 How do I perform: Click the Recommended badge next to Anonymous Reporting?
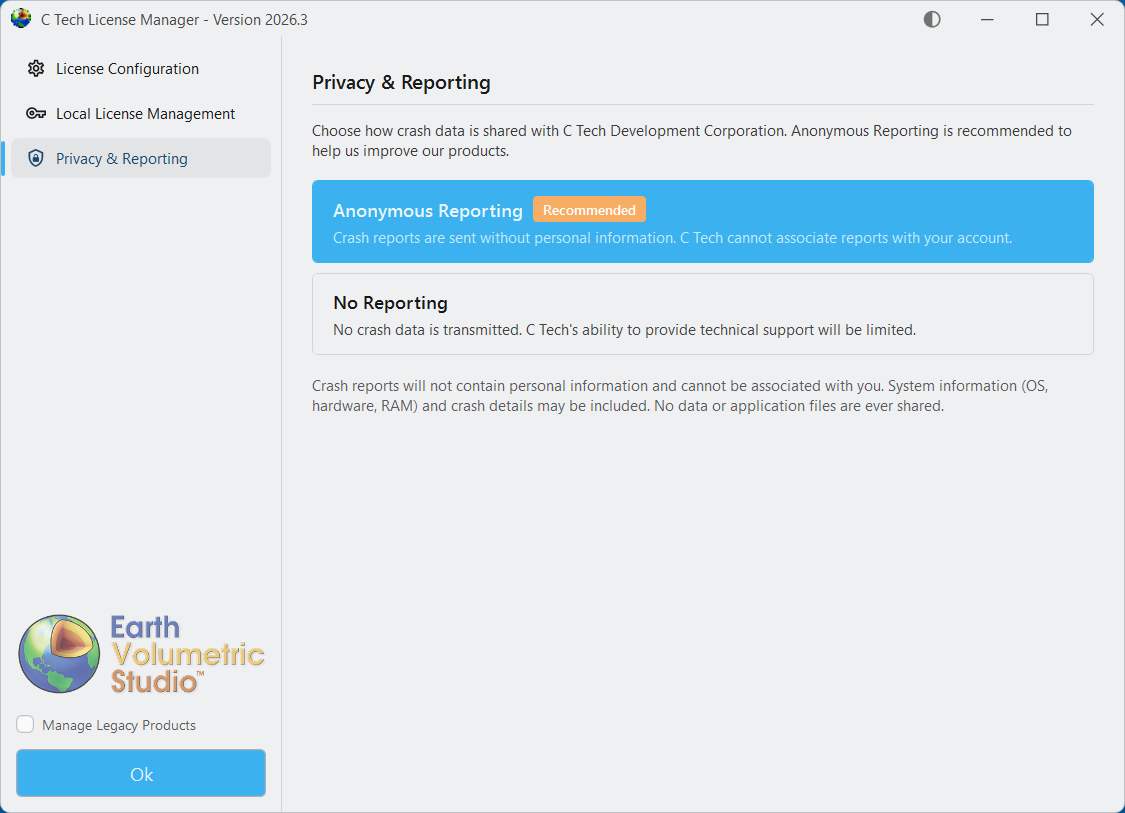coord(589,209)
